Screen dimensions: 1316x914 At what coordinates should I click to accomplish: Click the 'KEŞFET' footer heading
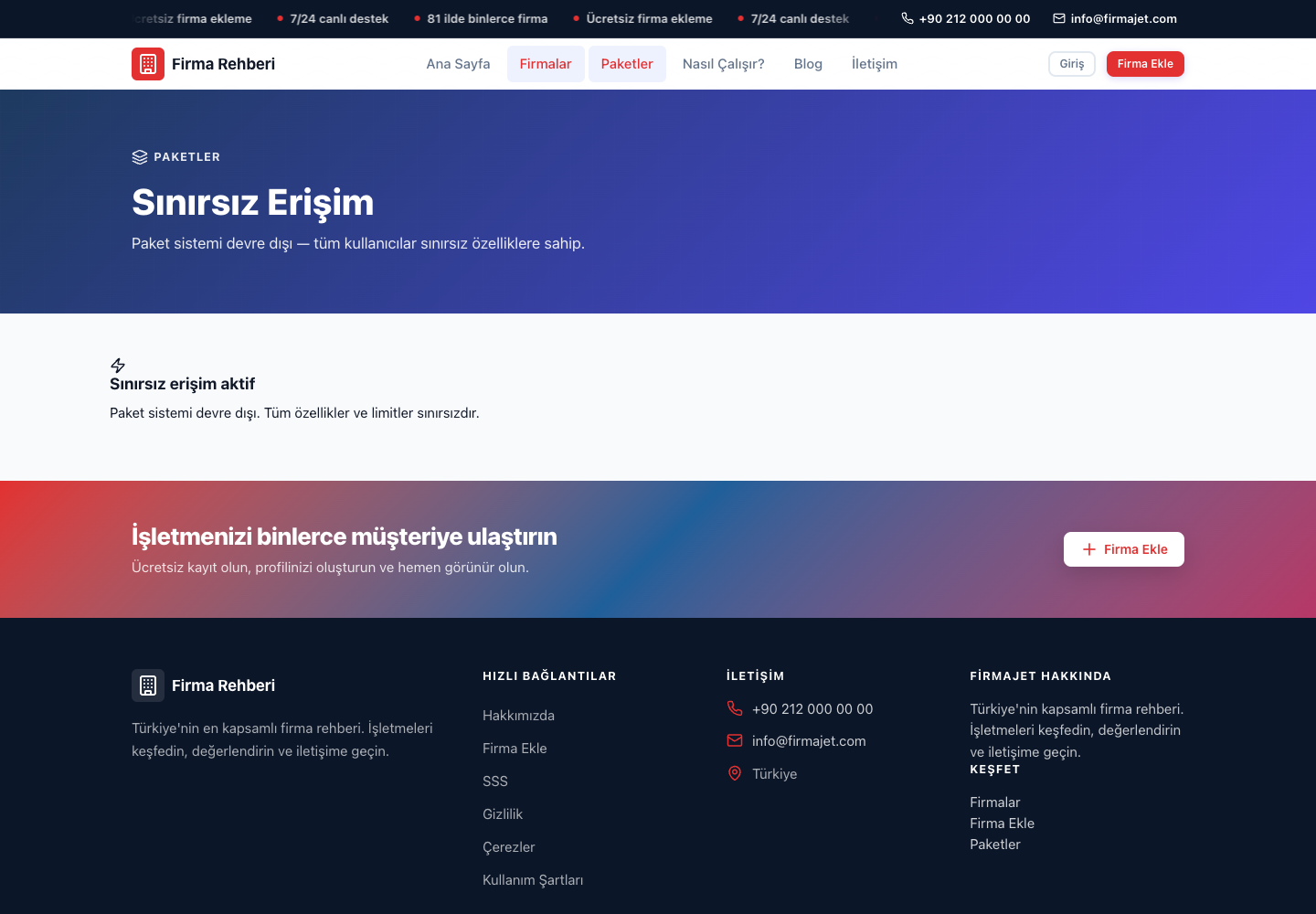(995, 770)
